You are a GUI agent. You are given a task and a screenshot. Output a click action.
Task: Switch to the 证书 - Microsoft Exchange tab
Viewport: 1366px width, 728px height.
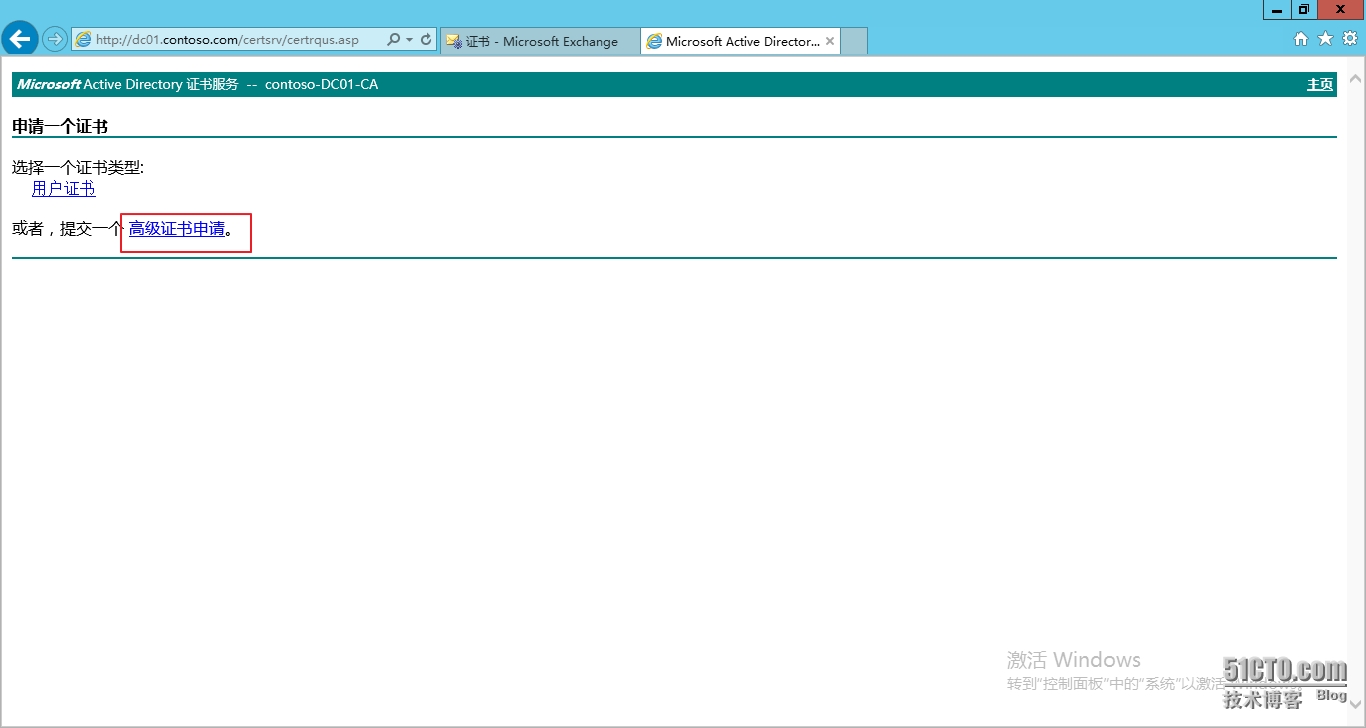coord(540,41)
